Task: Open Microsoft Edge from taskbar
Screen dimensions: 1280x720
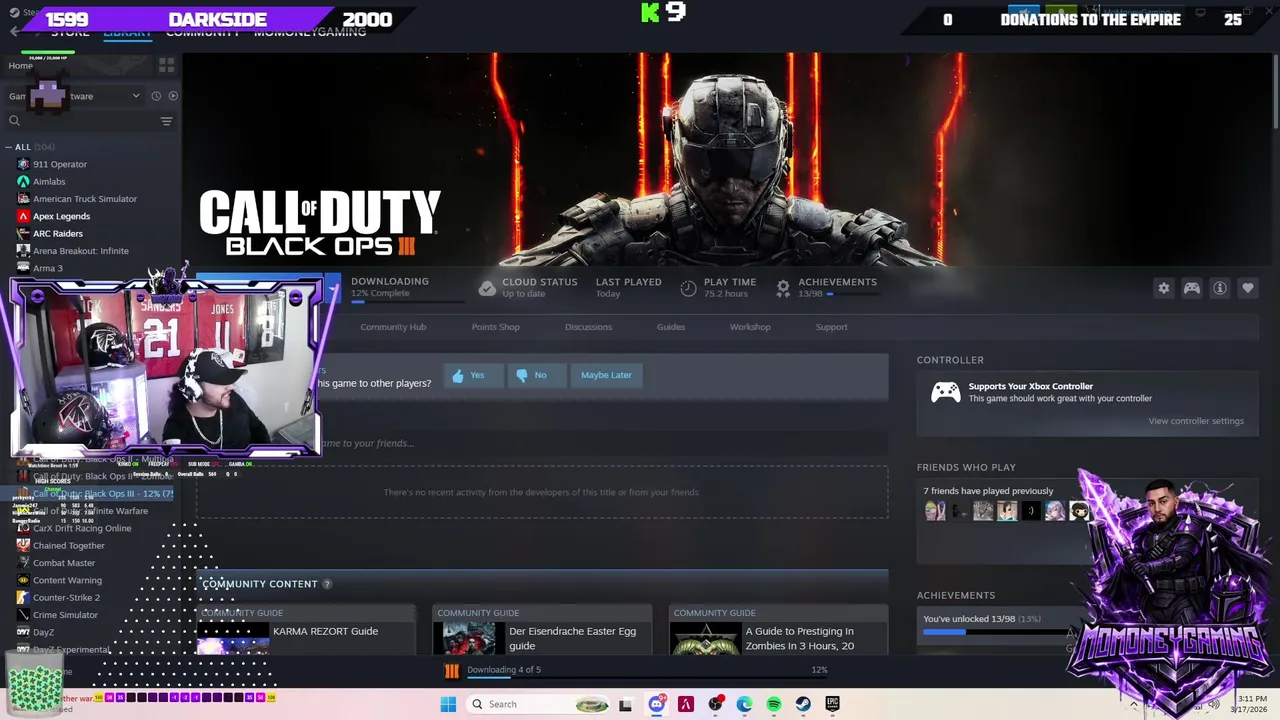Action: (x=745, y=704)
